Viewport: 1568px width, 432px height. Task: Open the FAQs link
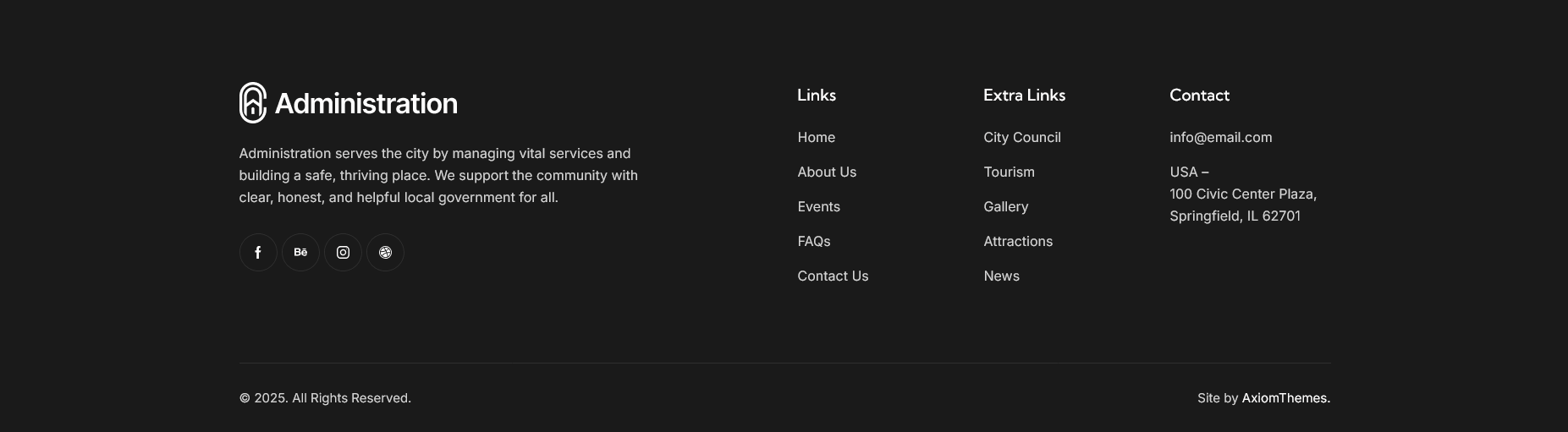pos(813,241)
